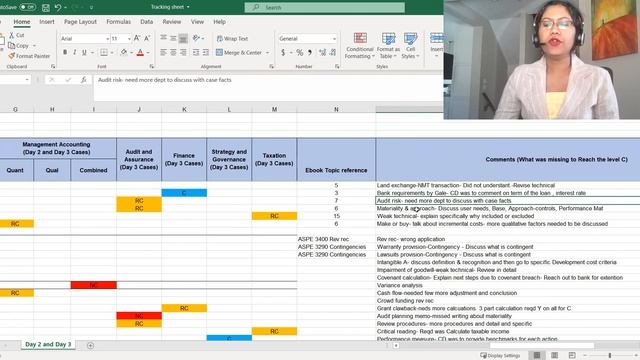Open the Format as Table gallery
The width and height of the screenshot is (640, 360).
tap(388, 46)
